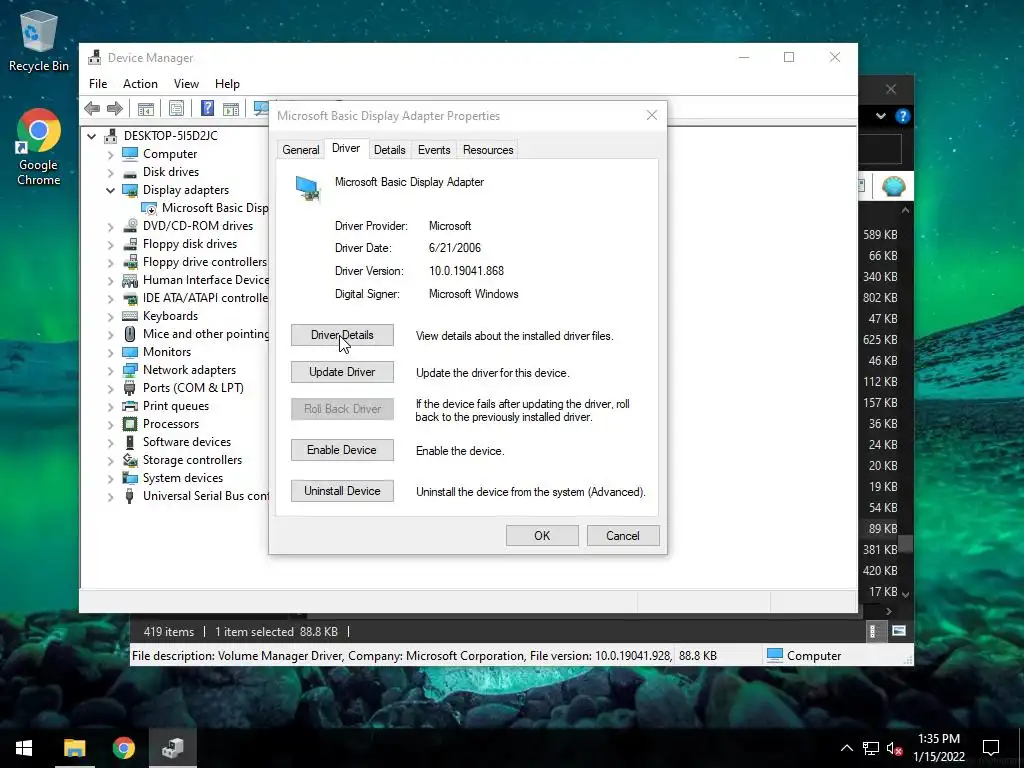Select the Storage controllers tree item

[193, 460]
